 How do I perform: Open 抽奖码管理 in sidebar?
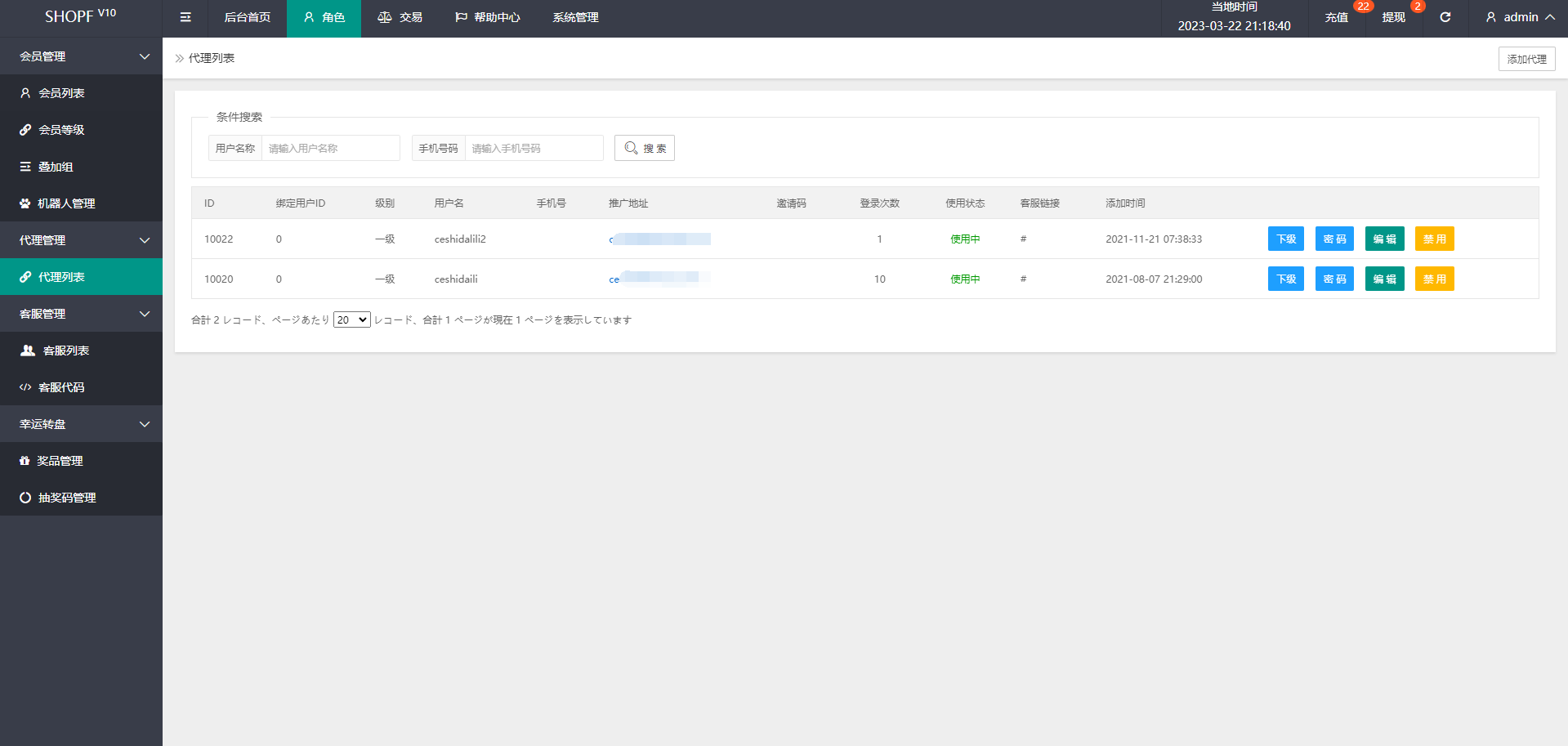tap(67, 498)
